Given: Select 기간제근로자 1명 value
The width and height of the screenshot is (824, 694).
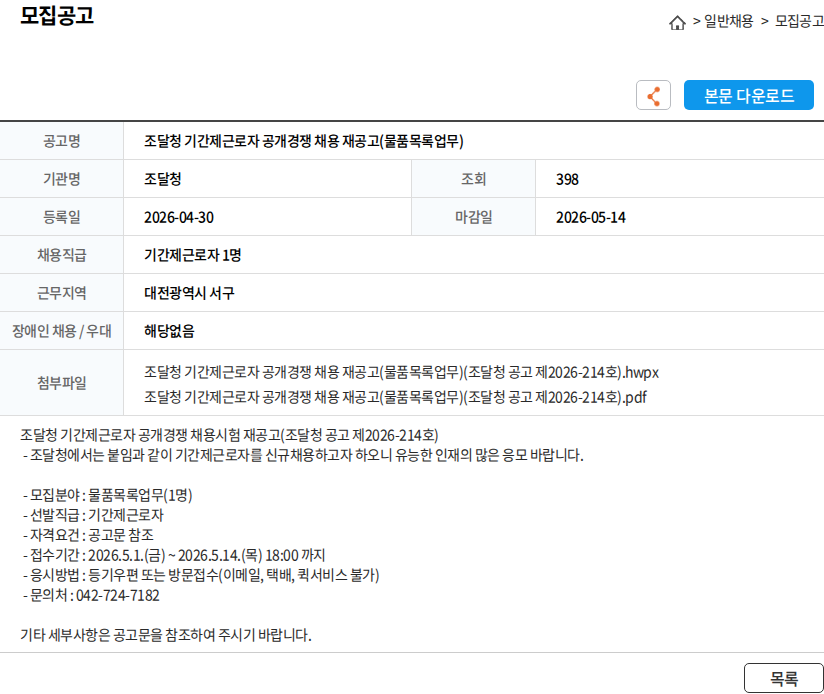Looking at the screenshot, I should (x=192, y=255).
